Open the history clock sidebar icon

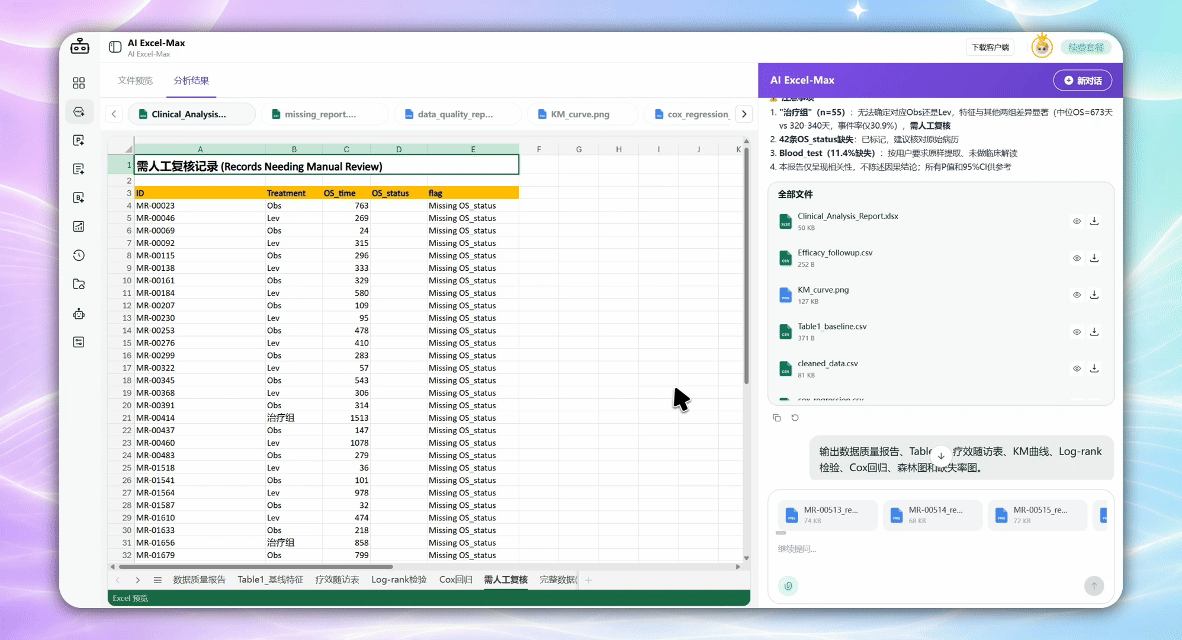tap(79, 256)
